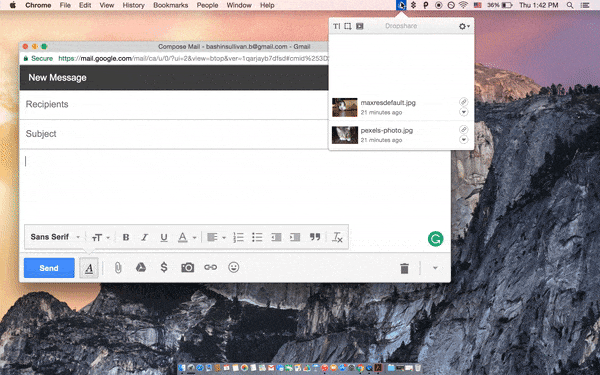Click the send money dollar icon
This screenshot has width=600, height=375.
[x=164, y=267]
